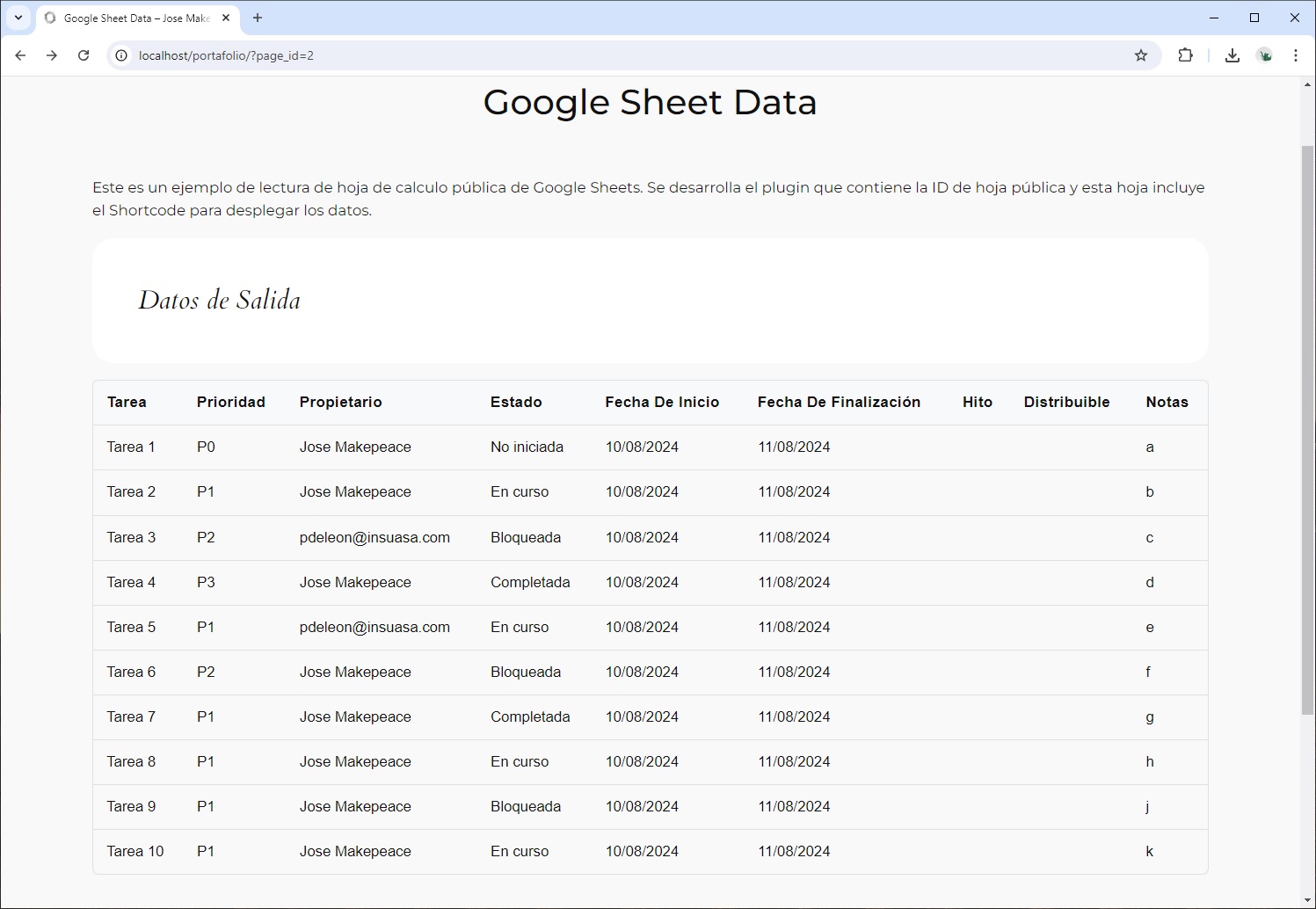Image resolution: width=1316 pixels, height=909 pixels.
Task: Click the Fecha De Inicio header
Action: click(x=662, y=402)
